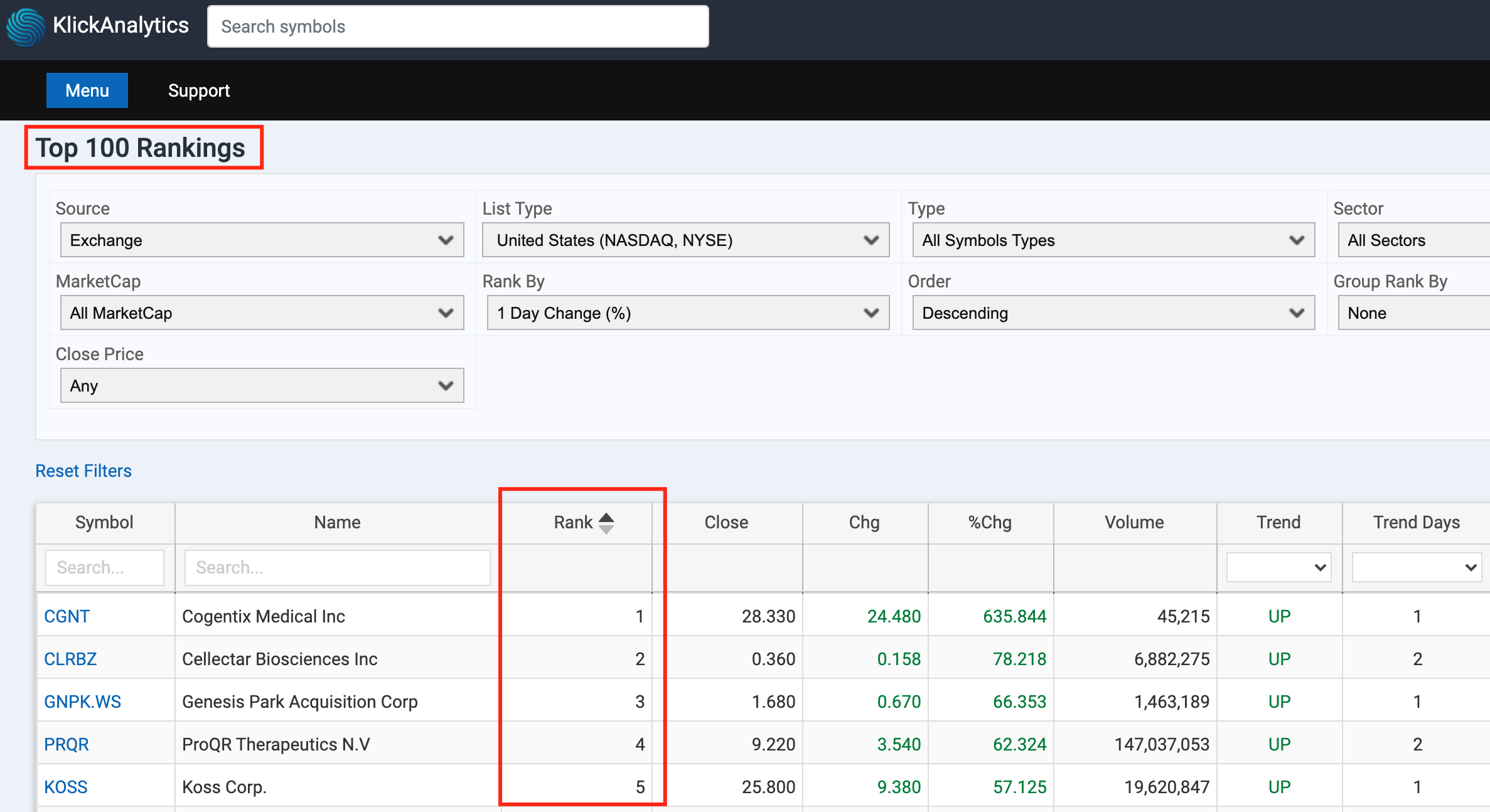Open the GNPK.WS symbol link
This screenshot has height=812, width=1490.
pyautogui.click(x=82, y=702)
